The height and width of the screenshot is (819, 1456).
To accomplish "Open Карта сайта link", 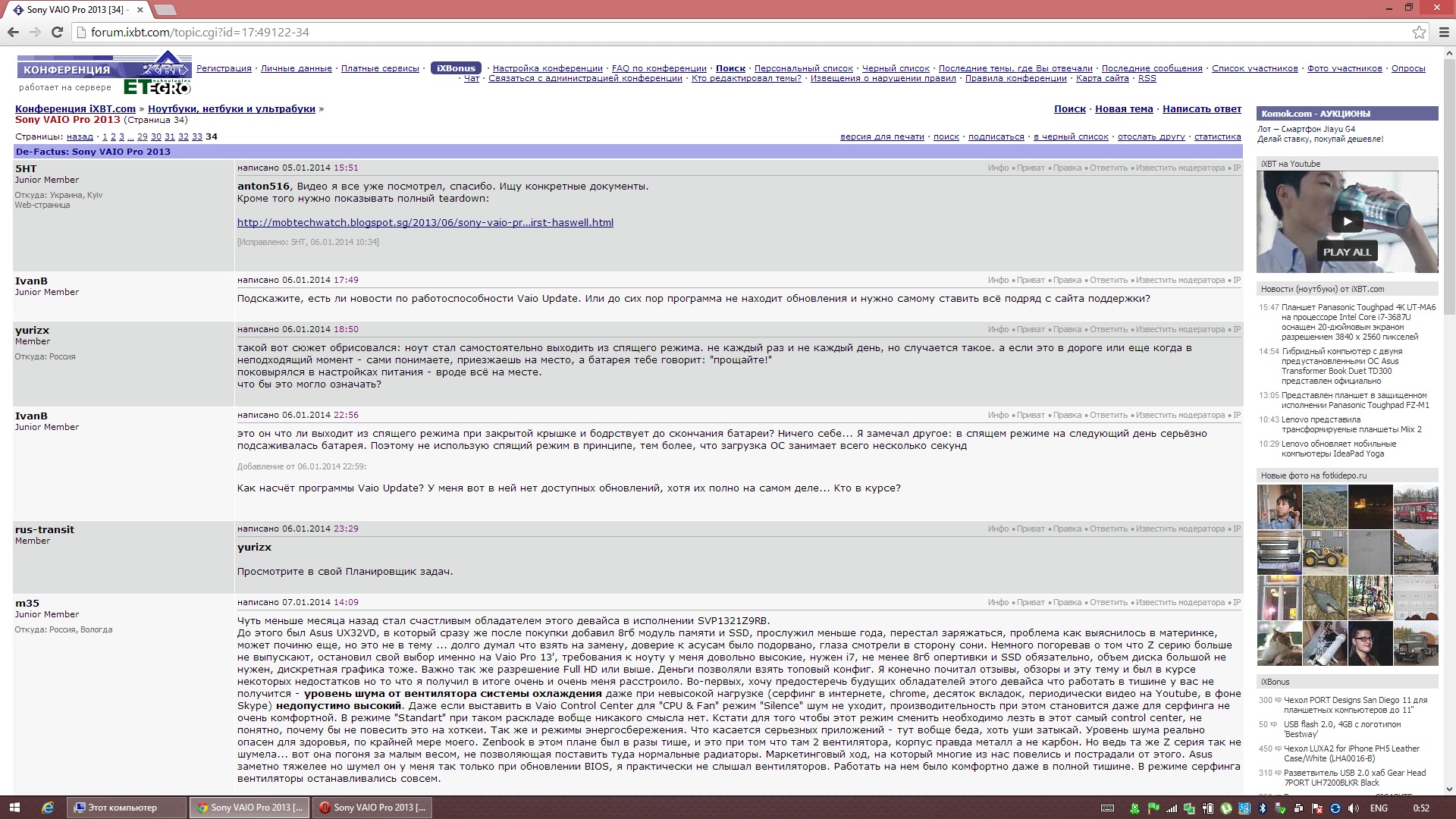I will [x=1103, y=78].
